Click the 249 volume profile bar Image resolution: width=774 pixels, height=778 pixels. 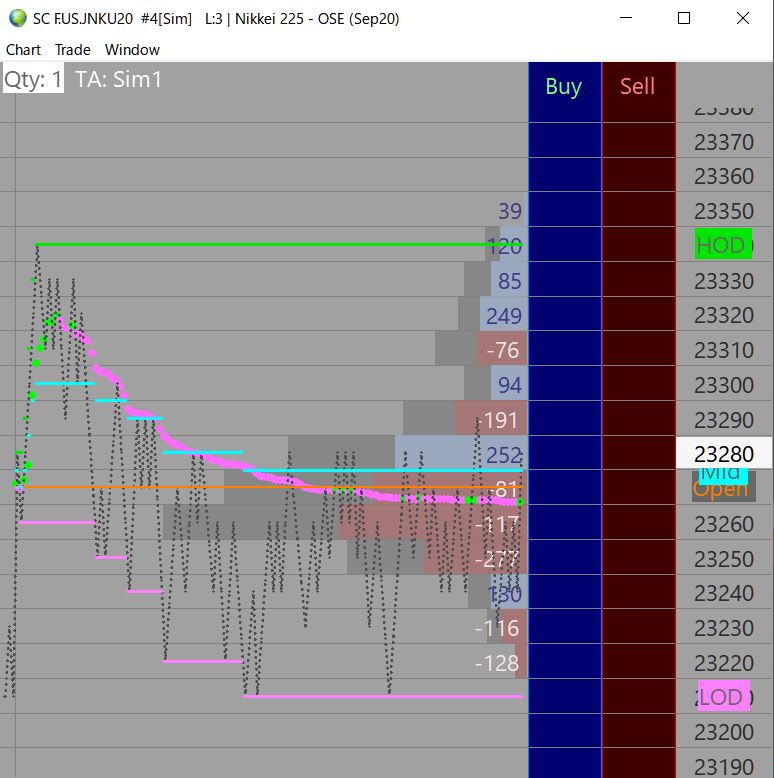click(x=504, y=314)
